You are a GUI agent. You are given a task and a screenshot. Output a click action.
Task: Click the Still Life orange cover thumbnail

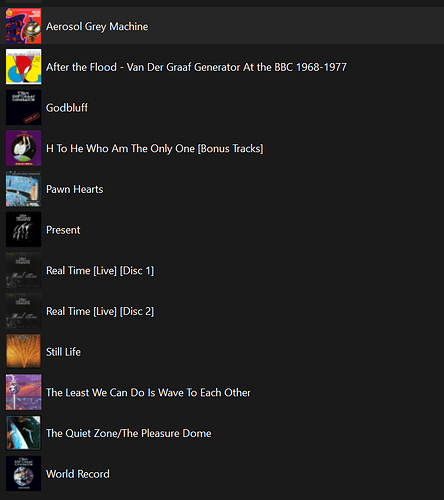(x=23, y=351)
